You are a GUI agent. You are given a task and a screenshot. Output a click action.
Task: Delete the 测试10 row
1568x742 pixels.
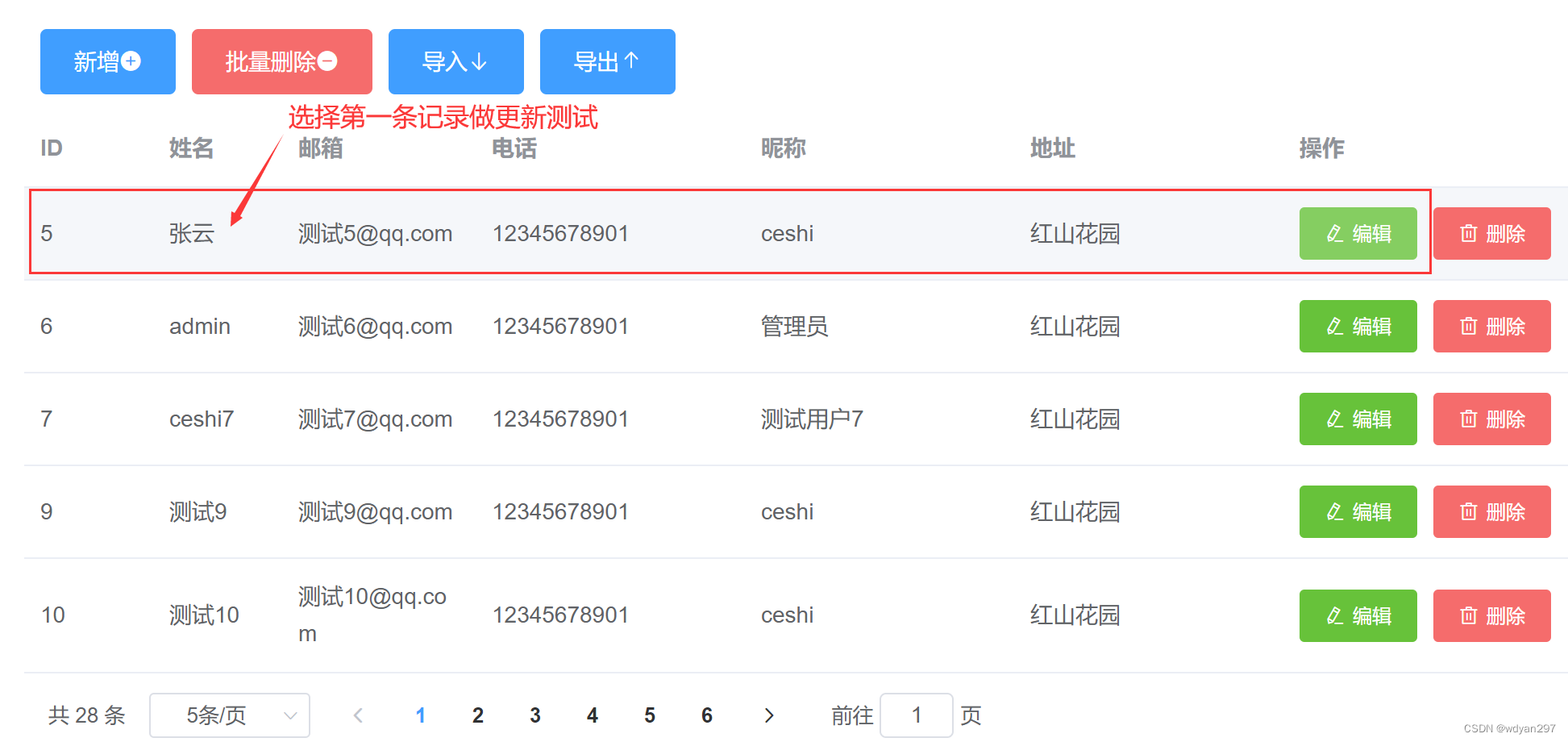pos(1492,616)
